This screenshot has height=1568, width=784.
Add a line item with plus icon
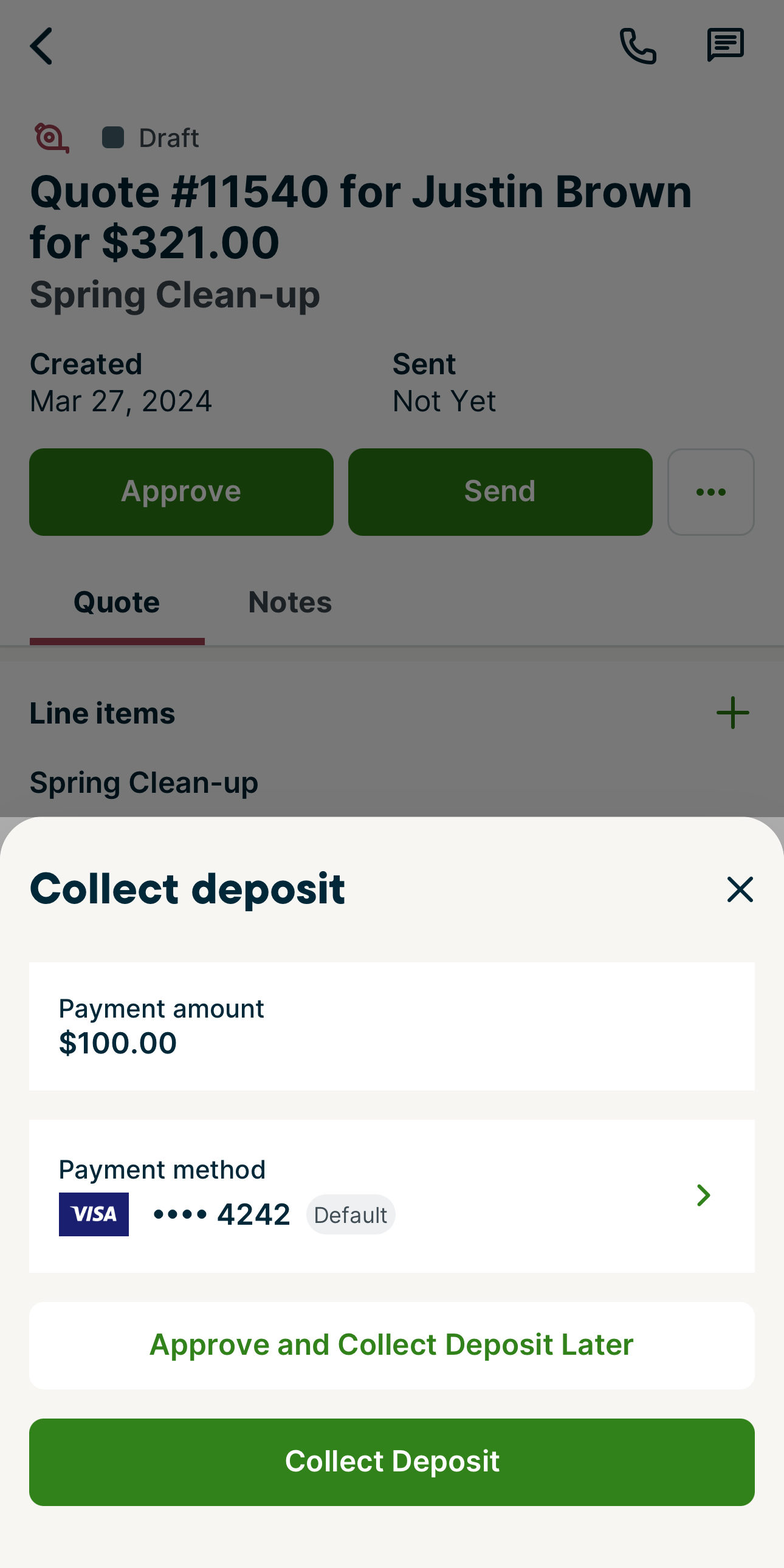(732, 713)
